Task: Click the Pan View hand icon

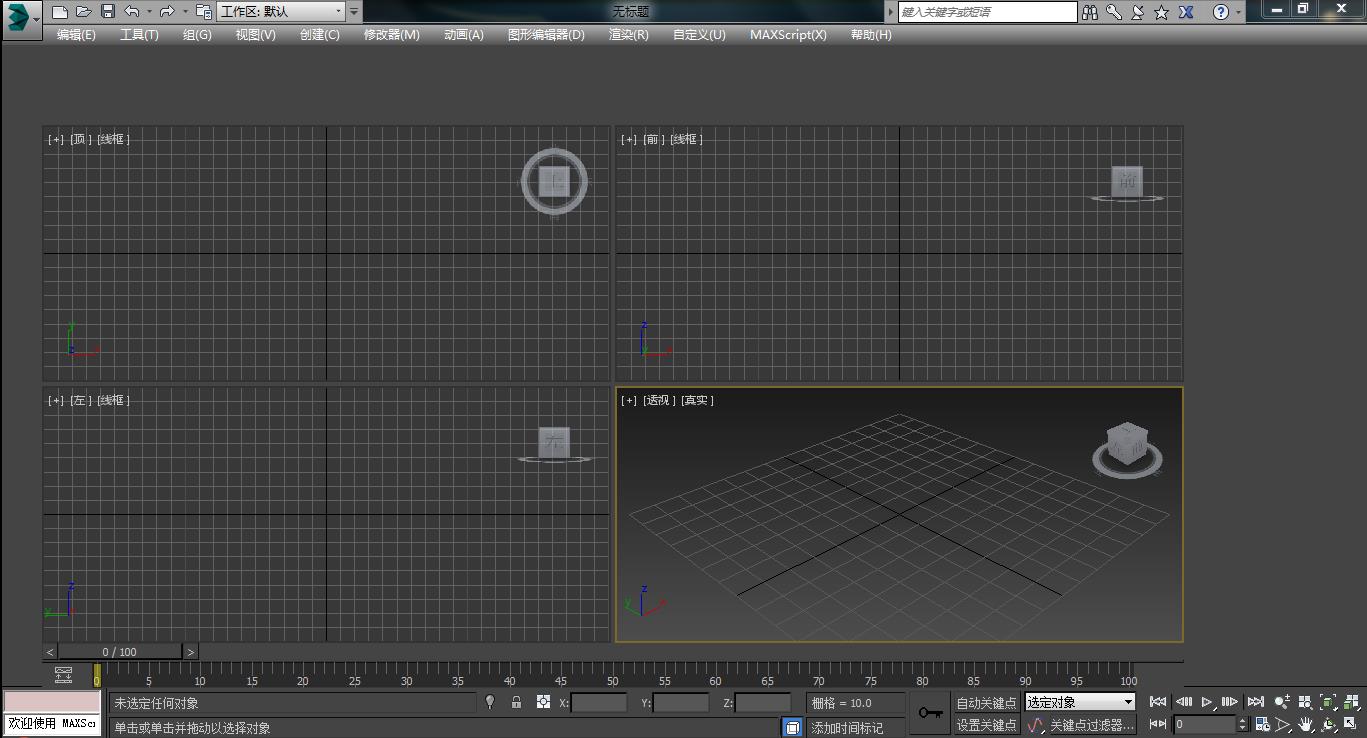Action: click(x=1306, y=724)
